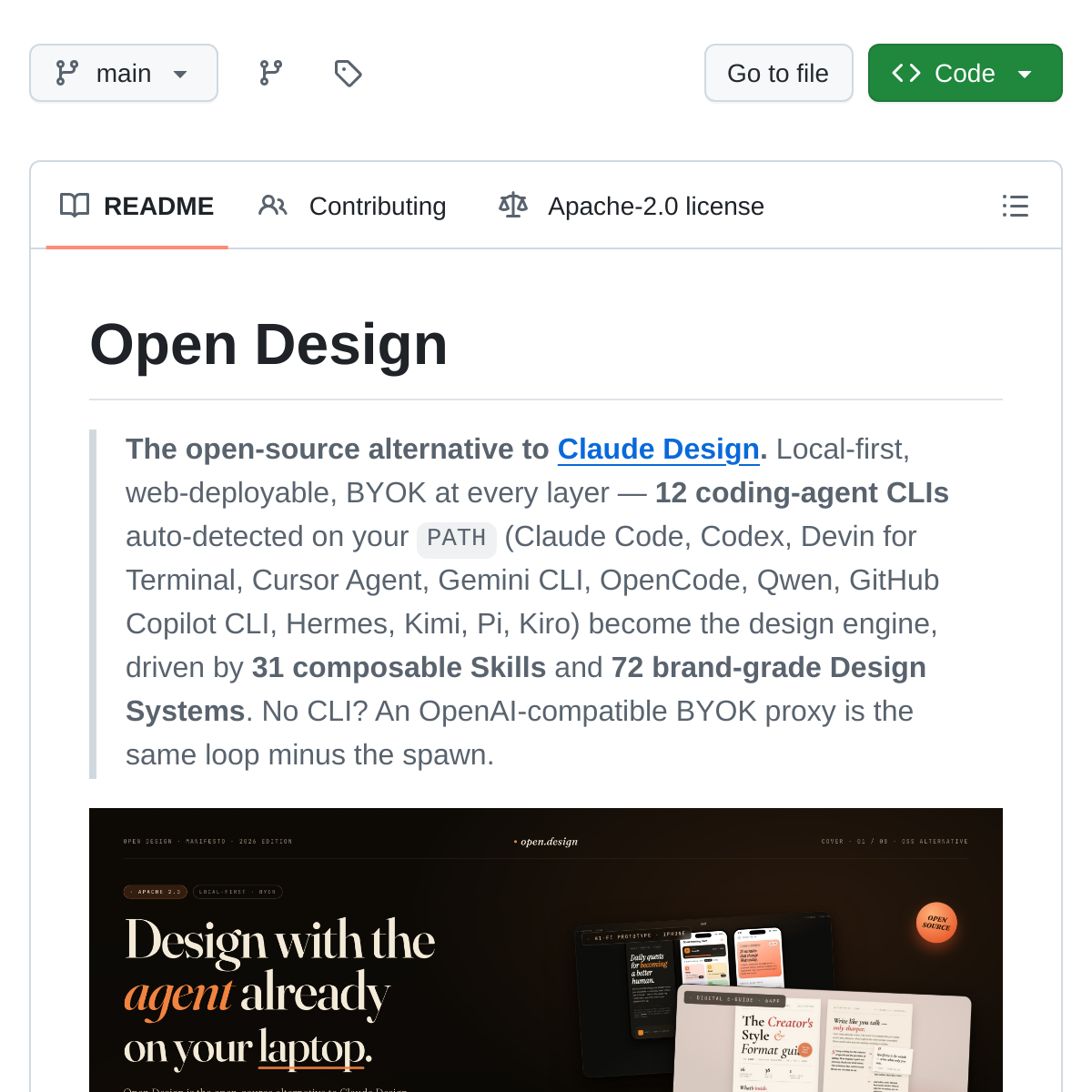Image resolution: width=1092 pixels, height=1092 pixels.
Task: Click the Go to file button
Action: point(778,73)
